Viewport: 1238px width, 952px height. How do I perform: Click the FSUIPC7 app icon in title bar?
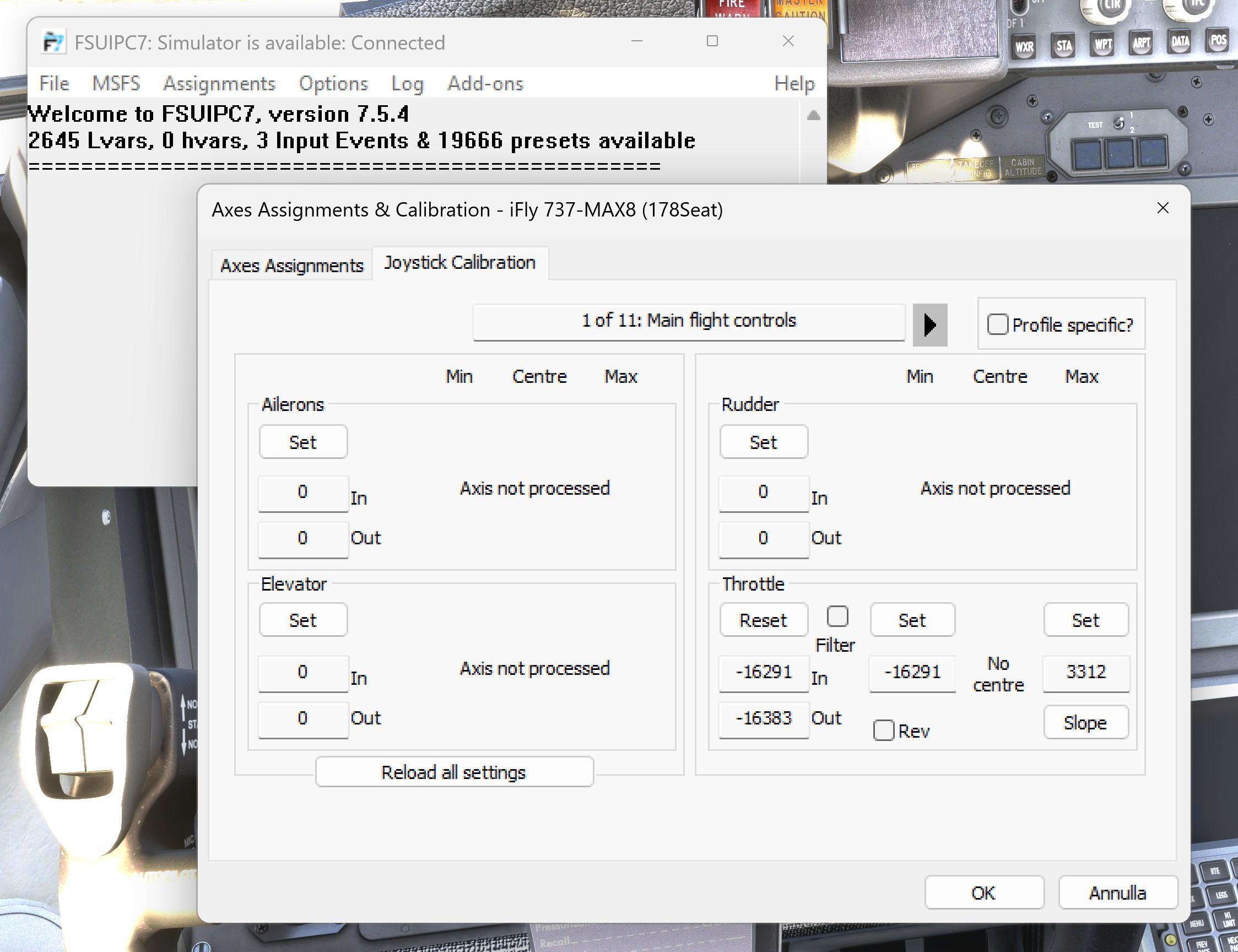(54, 42)
